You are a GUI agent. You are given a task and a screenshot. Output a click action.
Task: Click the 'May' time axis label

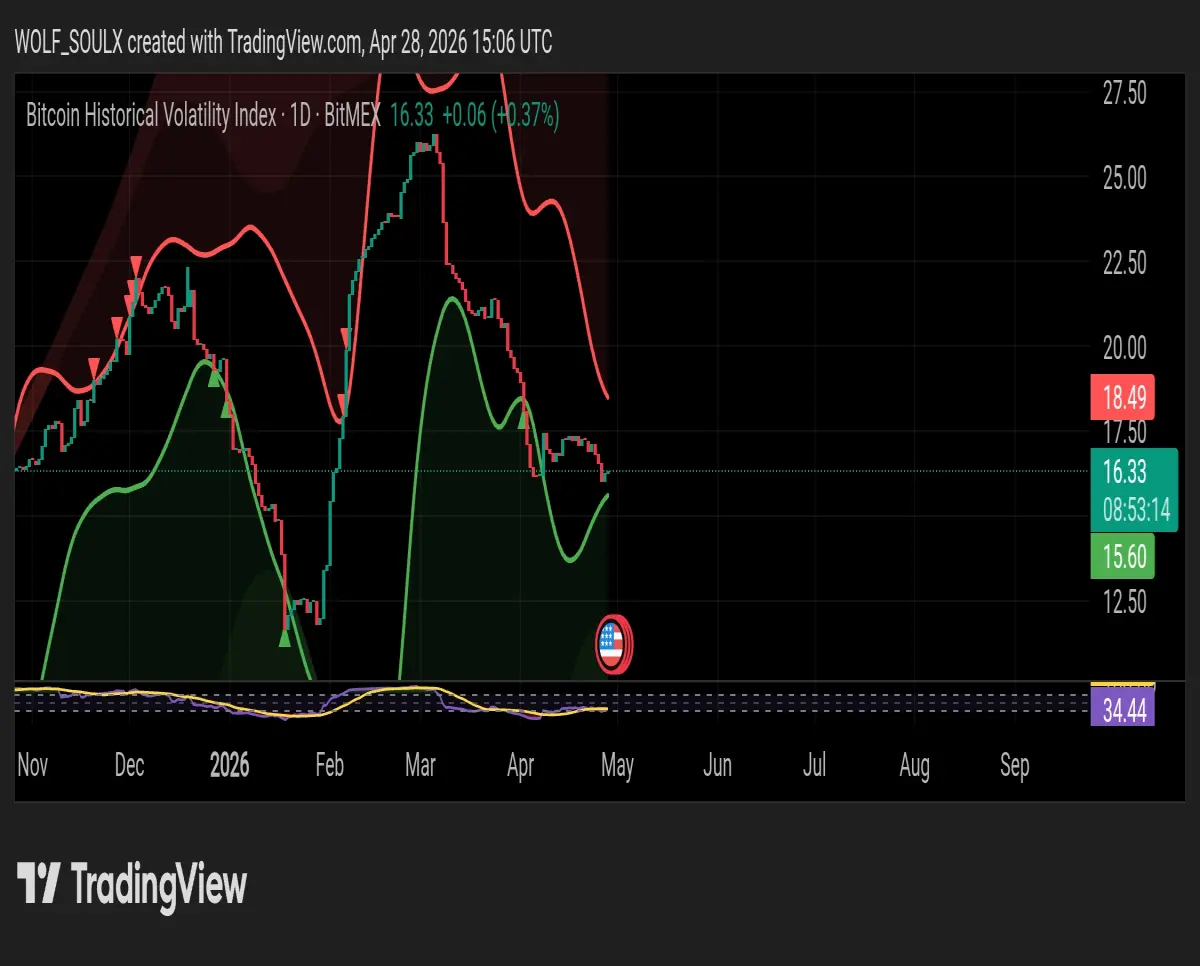click(x=617, y=766)
